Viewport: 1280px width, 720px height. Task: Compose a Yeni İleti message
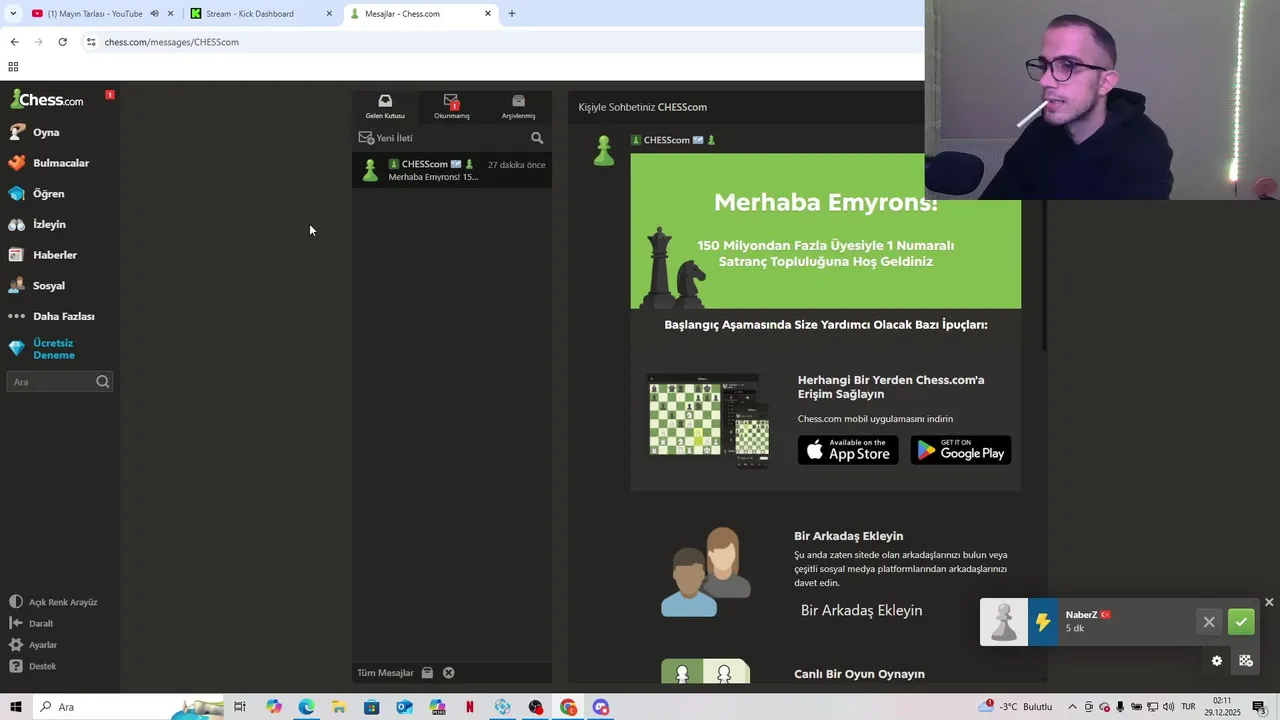click(386, 138)
